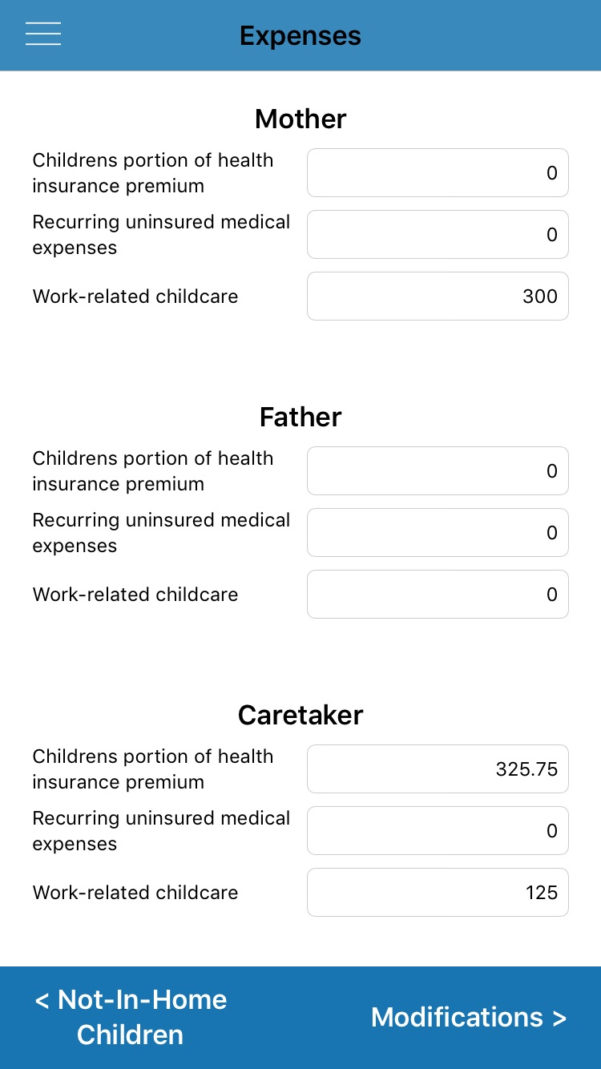Screen dimensions: 601x1069
Task: Select Father's recurring uninsured medical expenses field
Action: (x=437, y=532)
